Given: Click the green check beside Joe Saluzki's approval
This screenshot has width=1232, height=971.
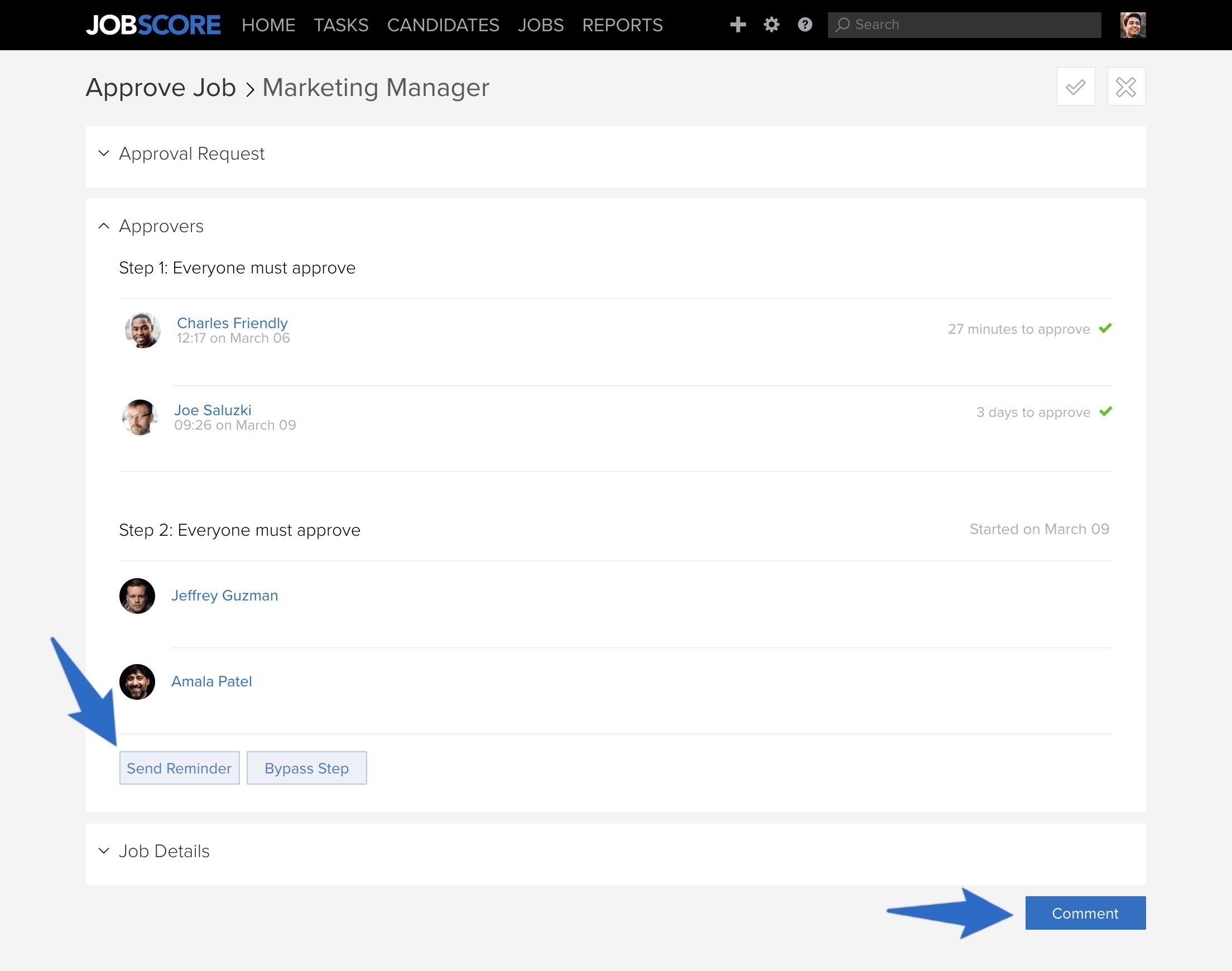Looking at the screenshot, I should pos(1105,412).
